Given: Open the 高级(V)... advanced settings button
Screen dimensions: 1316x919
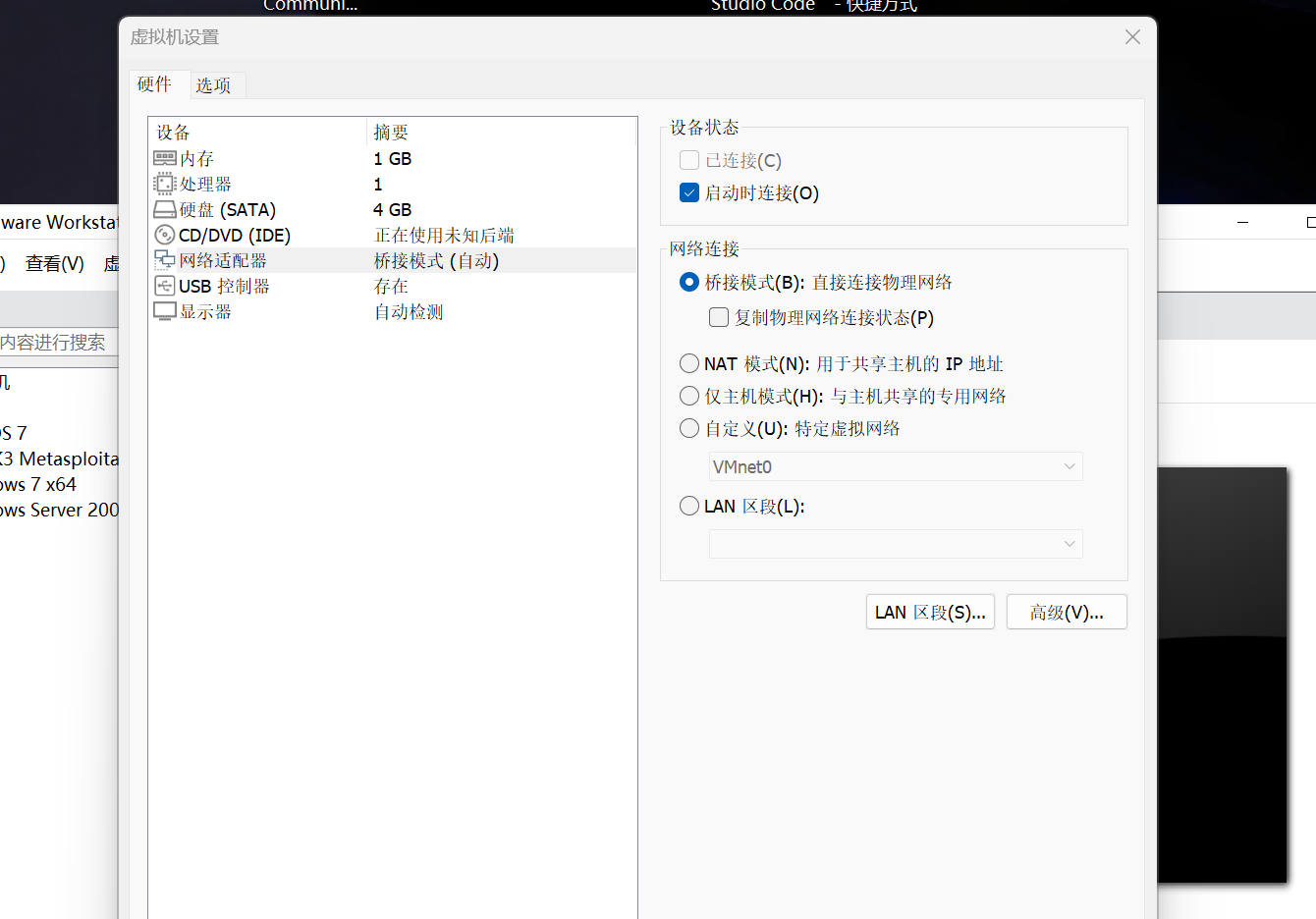Looking at the screenshot, I should click(x=1066, y=612).
